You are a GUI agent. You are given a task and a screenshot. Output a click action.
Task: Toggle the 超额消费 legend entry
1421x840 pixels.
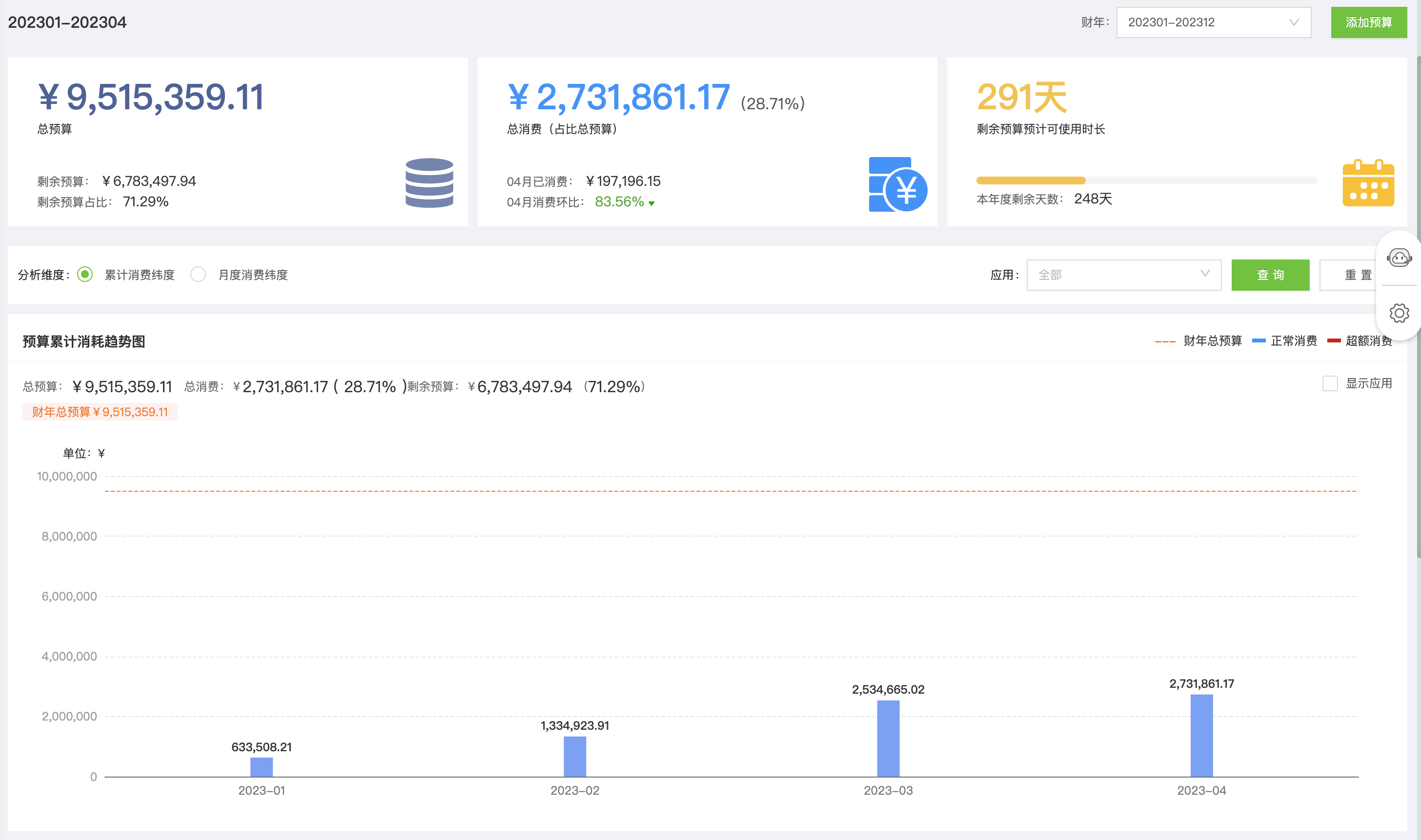1359,341
